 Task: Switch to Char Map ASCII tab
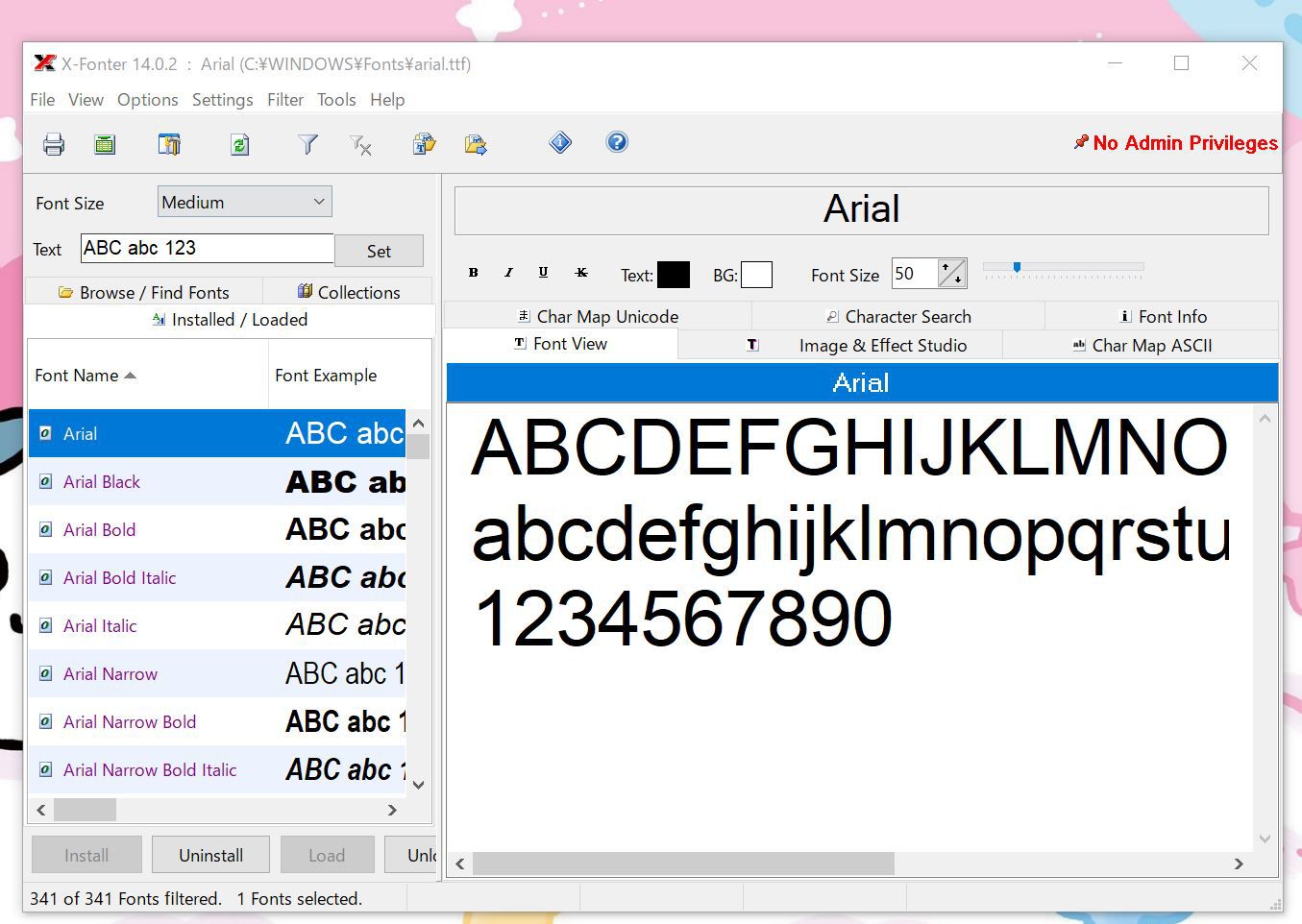(1142, 345)
